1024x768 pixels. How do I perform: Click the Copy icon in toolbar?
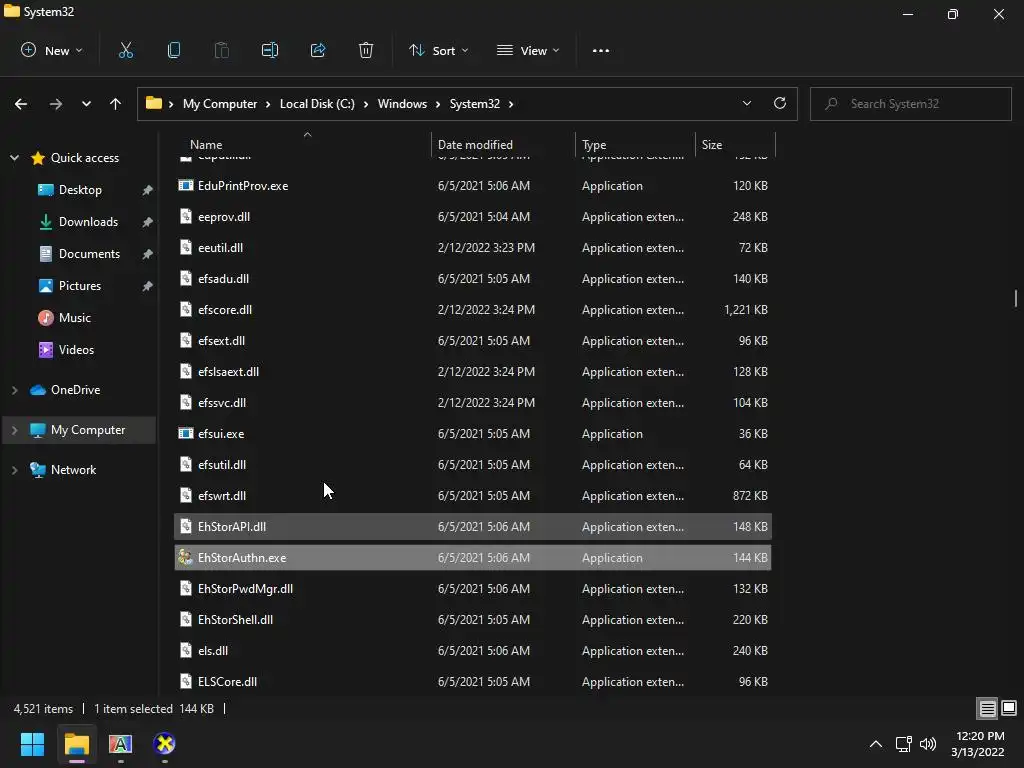174,50
